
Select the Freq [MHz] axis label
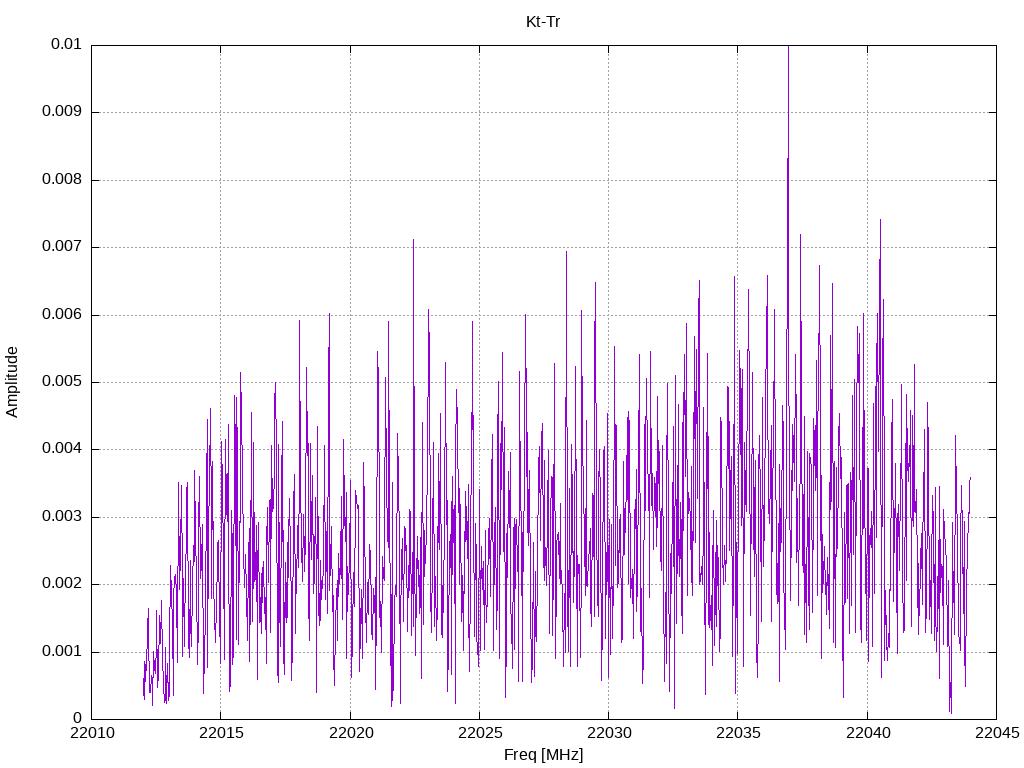[x=543, y=755]
